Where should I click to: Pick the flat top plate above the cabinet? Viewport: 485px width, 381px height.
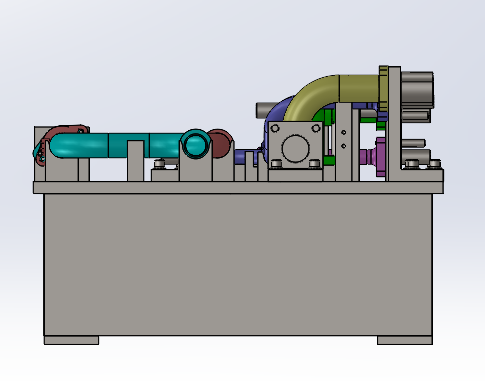pos(238,187)
